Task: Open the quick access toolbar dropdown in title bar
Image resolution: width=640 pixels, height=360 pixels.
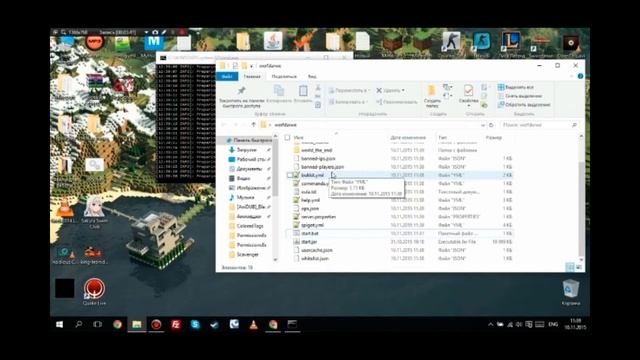Action: tap(252, 66)
